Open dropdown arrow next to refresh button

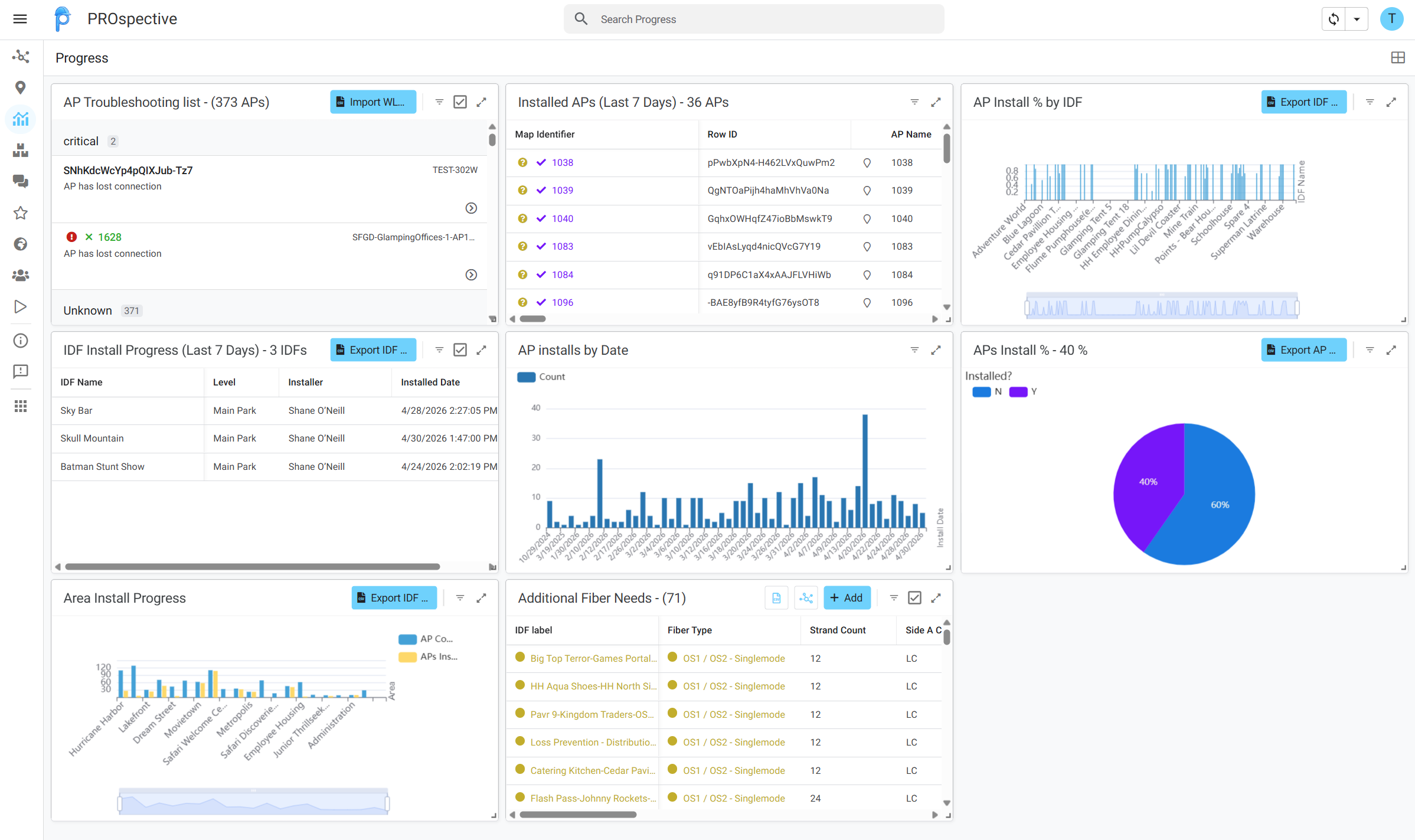pyautogui.click(x=1357, y=19)
